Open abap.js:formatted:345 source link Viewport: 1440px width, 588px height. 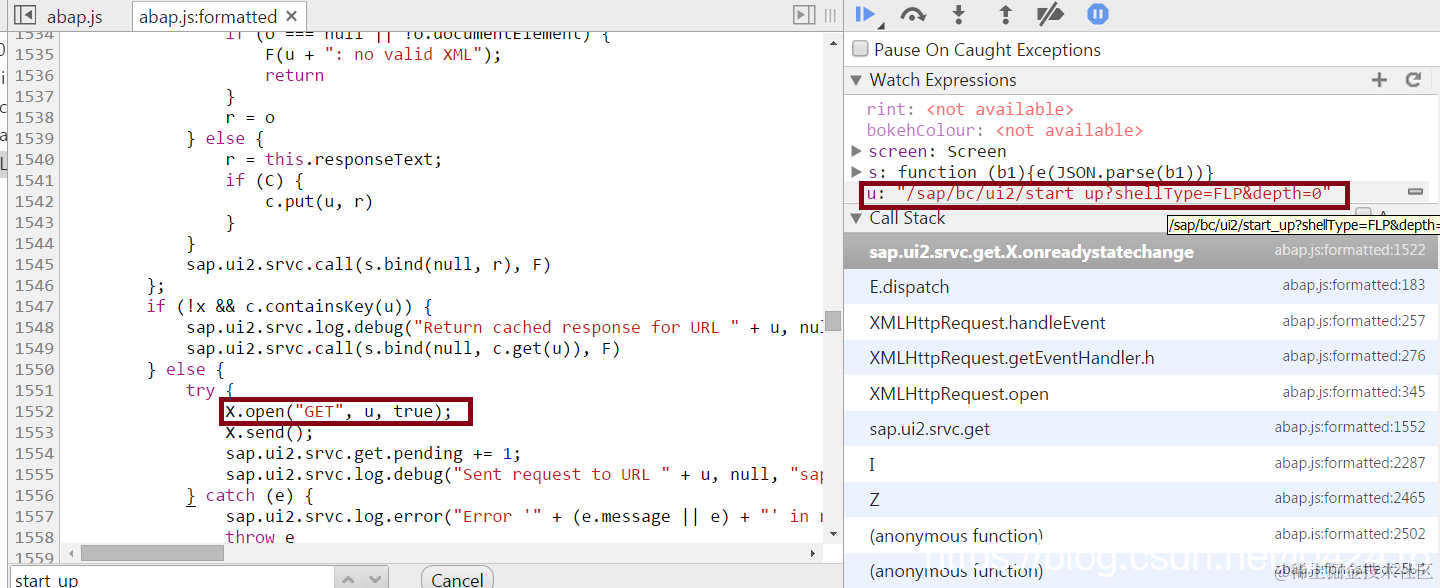pos(1354,393)
